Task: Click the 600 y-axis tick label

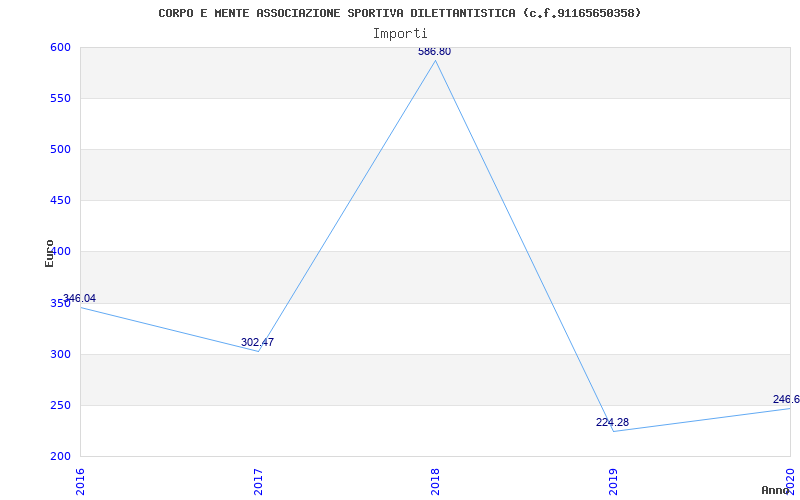Action: pyautogui.click(x=60, y=47)
